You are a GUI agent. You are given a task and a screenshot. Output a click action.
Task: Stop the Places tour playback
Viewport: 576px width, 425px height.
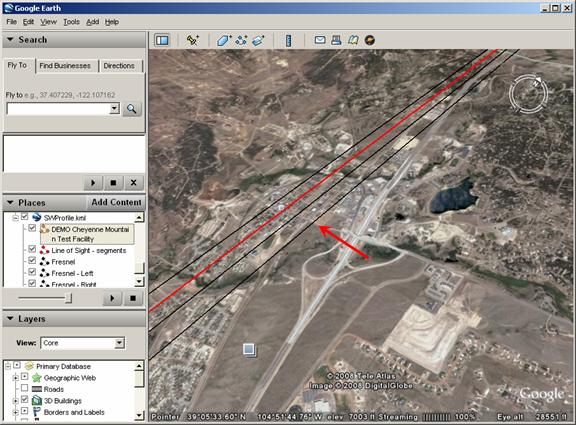coord(133,298)
